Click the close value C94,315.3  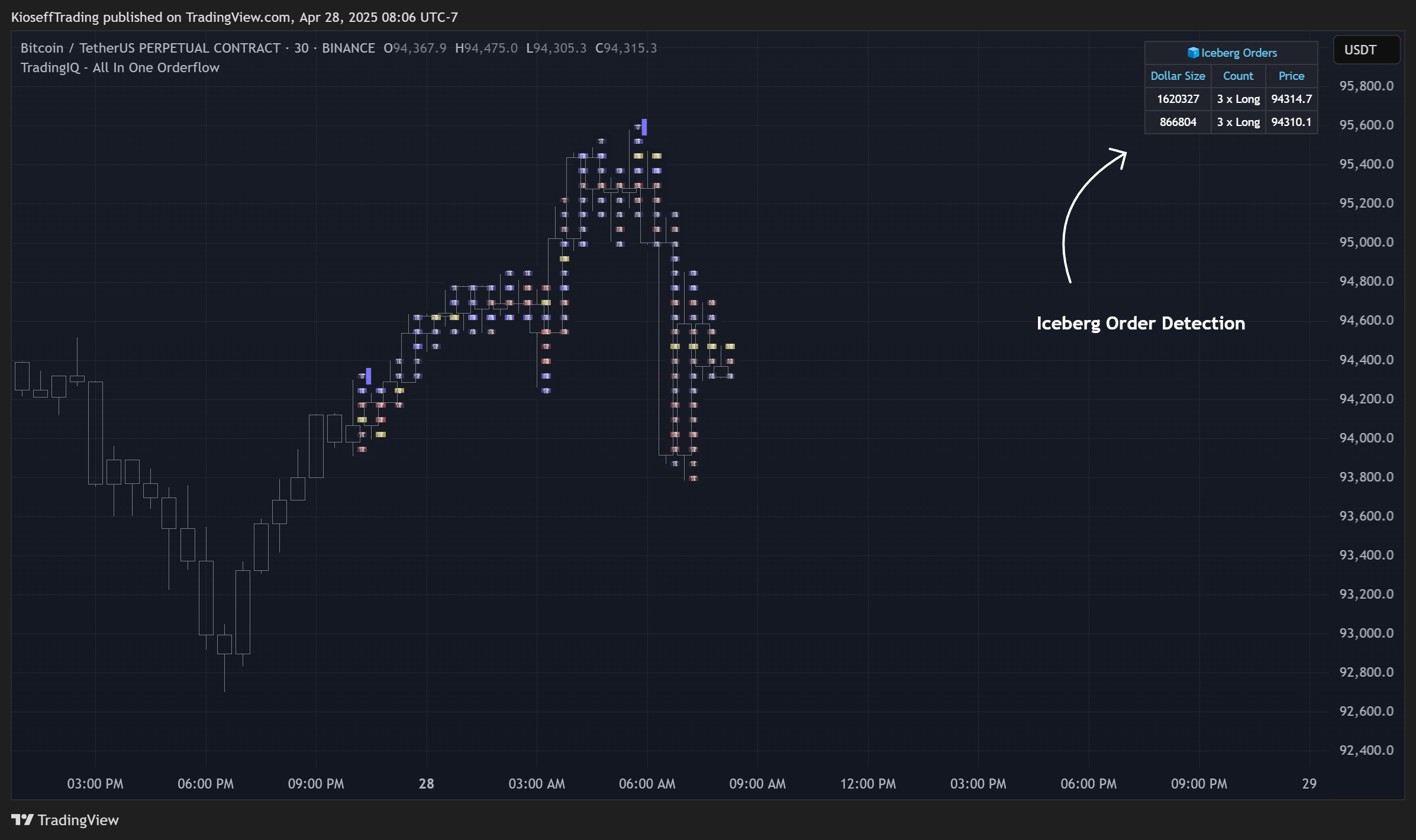click(x=626, y=48)
